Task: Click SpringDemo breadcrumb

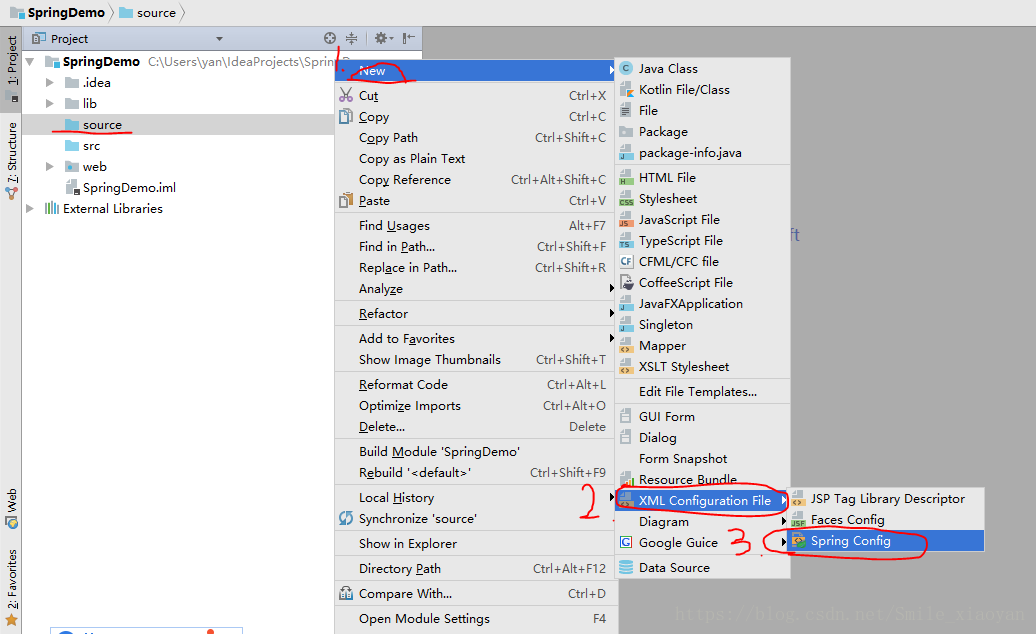Action: tap(57, 13)
